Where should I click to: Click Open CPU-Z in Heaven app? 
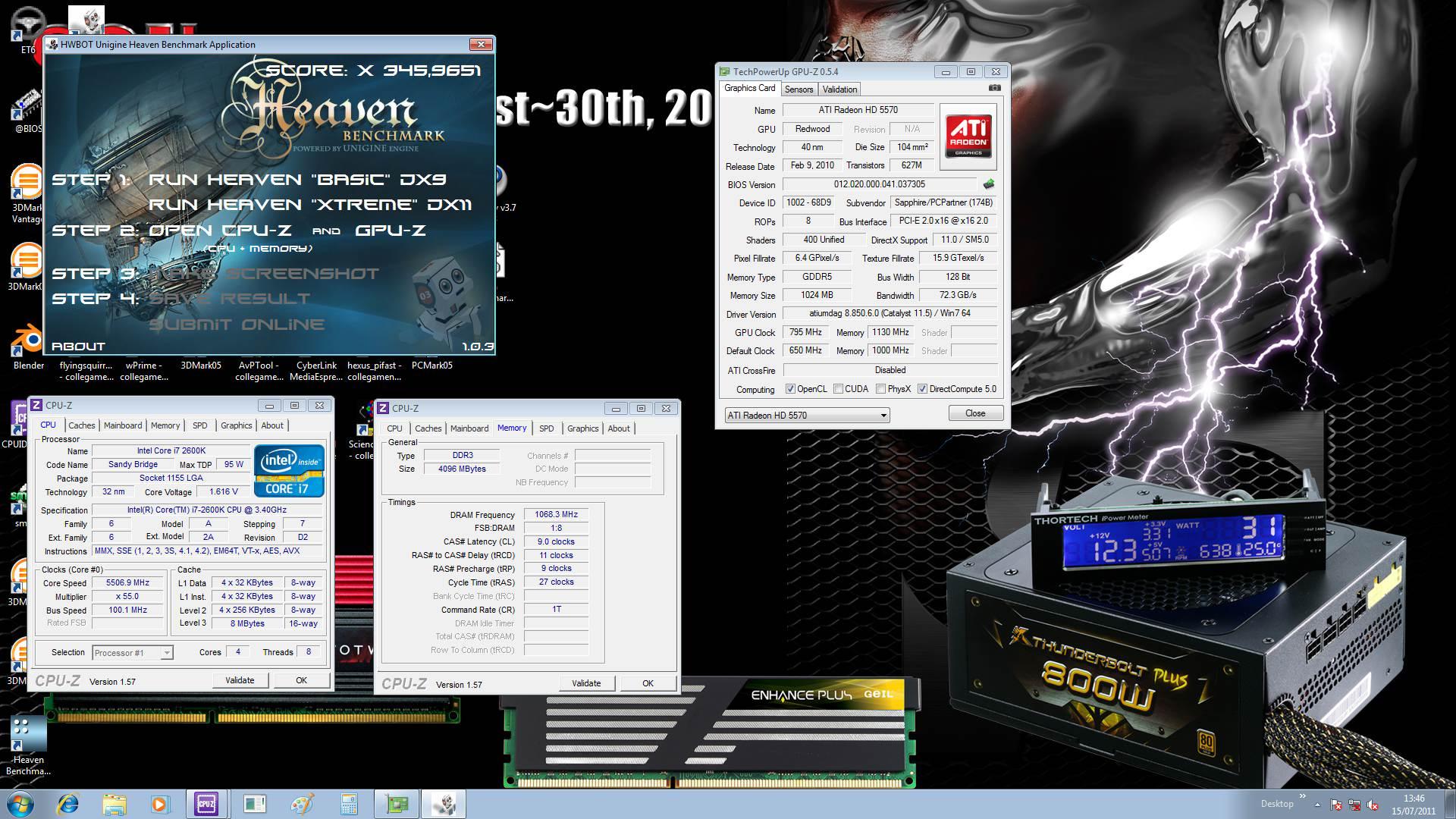[221, 231]
